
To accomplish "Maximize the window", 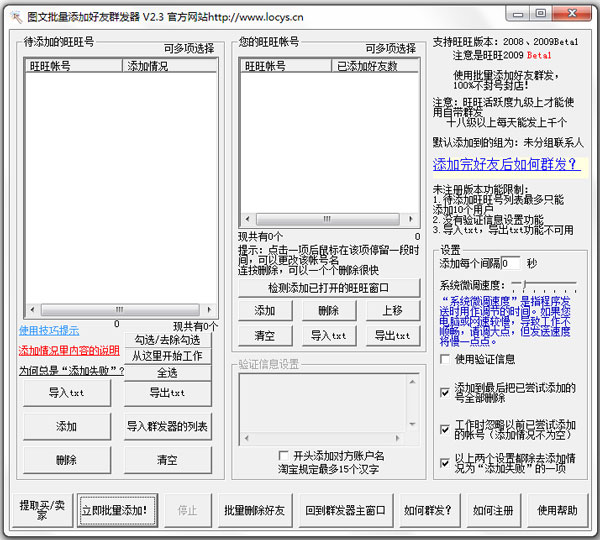I will (540, 14).
